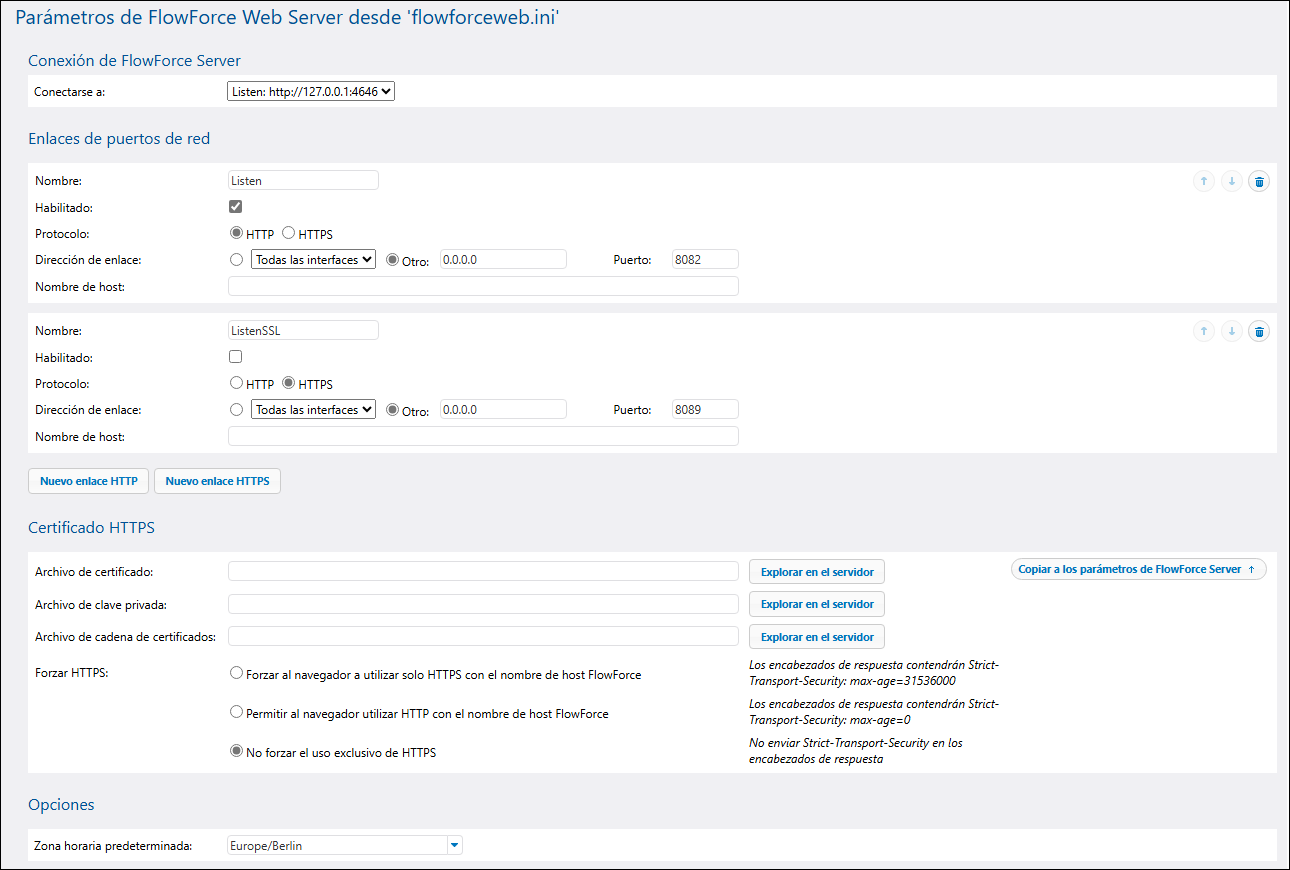Browse the server for Archivo de certificado
This screenshot has height=870, width=1290.
click(816, 572)
